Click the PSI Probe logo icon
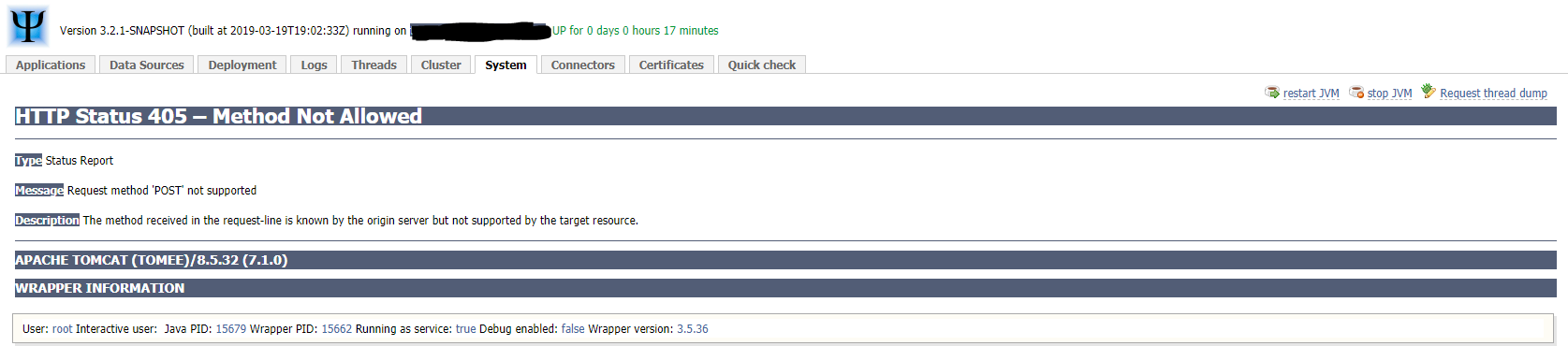 tap(28, 26)
